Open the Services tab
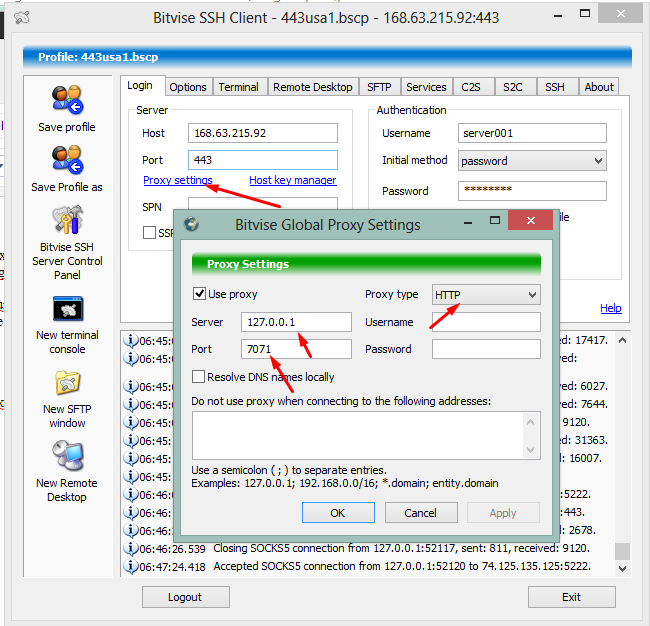 point(426,87)
